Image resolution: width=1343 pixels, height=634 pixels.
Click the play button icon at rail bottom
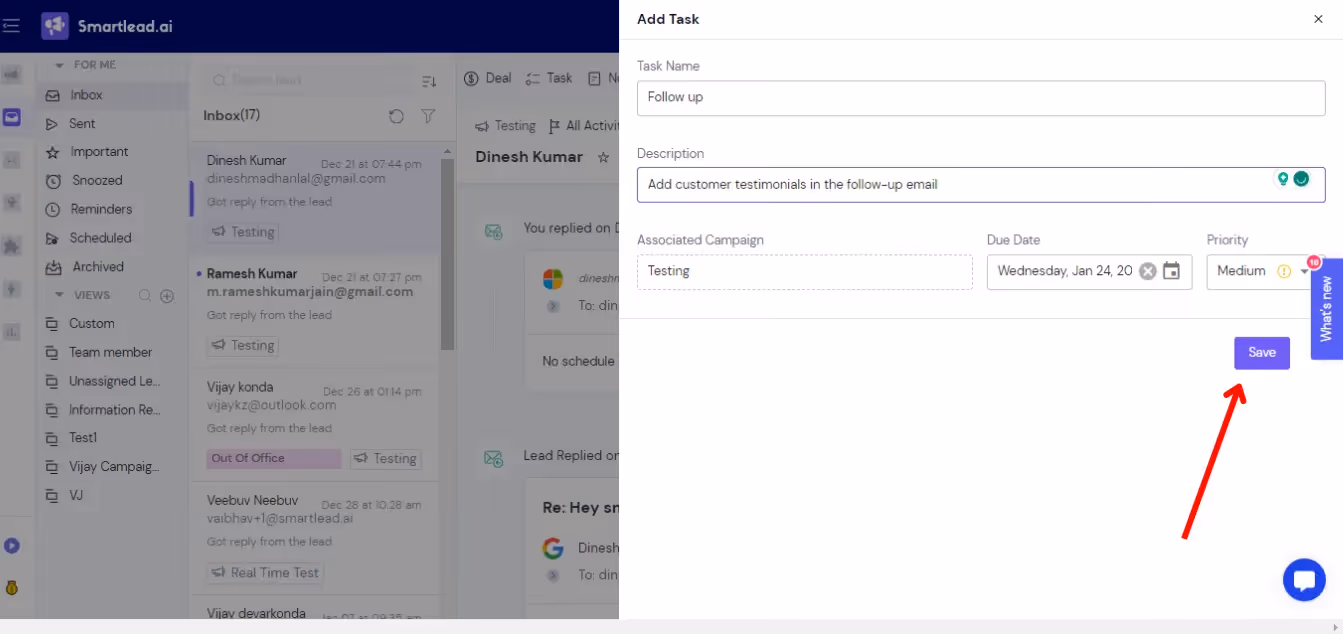click(12, 546)
